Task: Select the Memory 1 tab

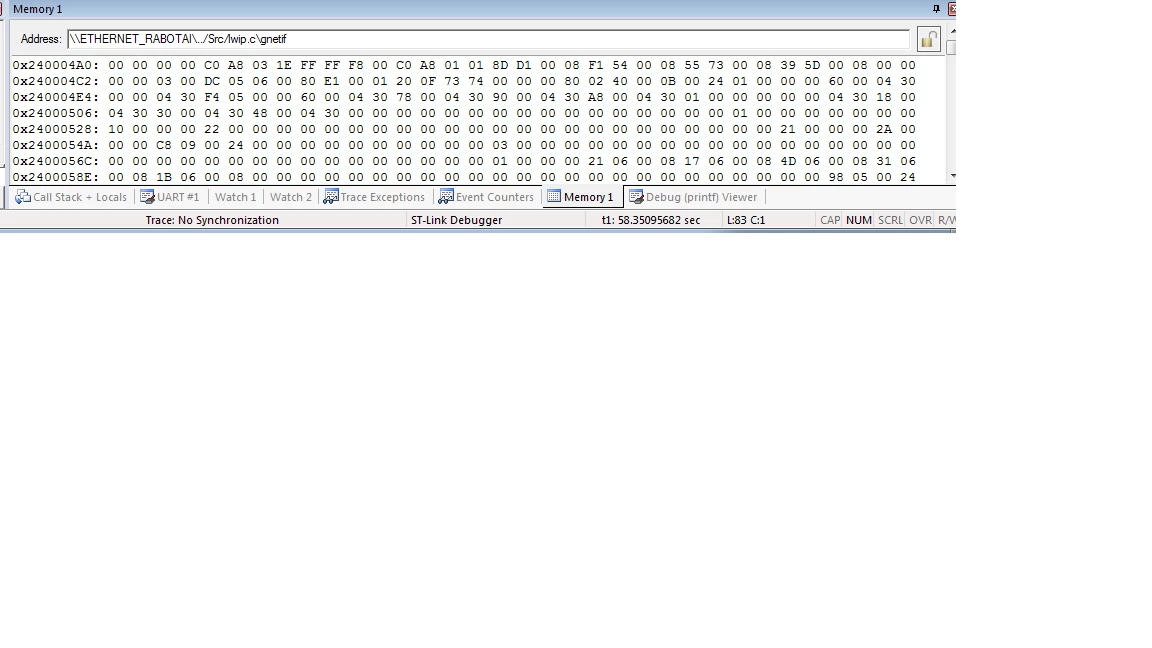Action: [581, 197]
